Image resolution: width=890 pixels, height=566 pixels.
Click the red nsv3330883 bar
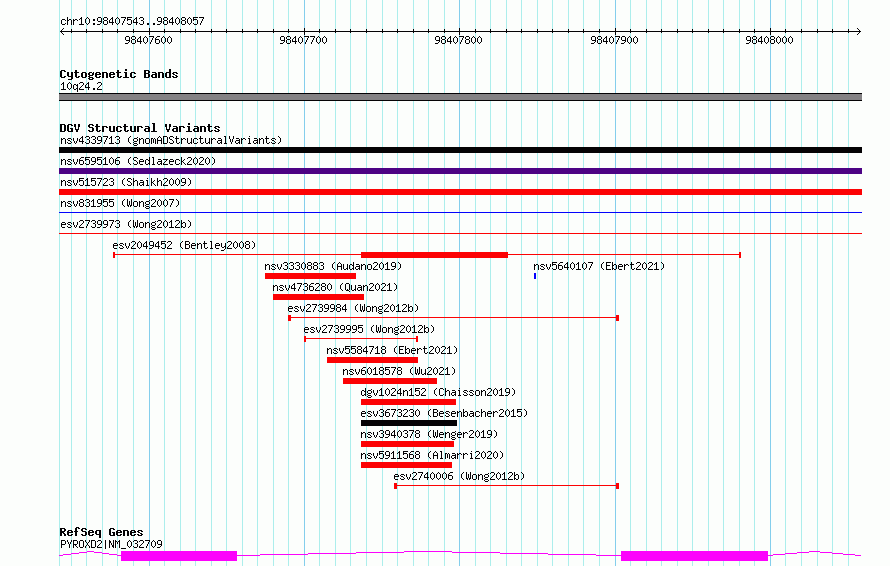(310, 276)
